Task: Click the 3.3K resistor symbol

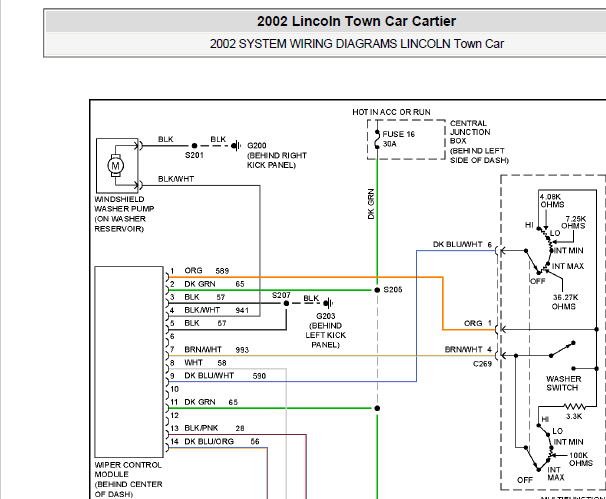Action: tap(574, 407)
